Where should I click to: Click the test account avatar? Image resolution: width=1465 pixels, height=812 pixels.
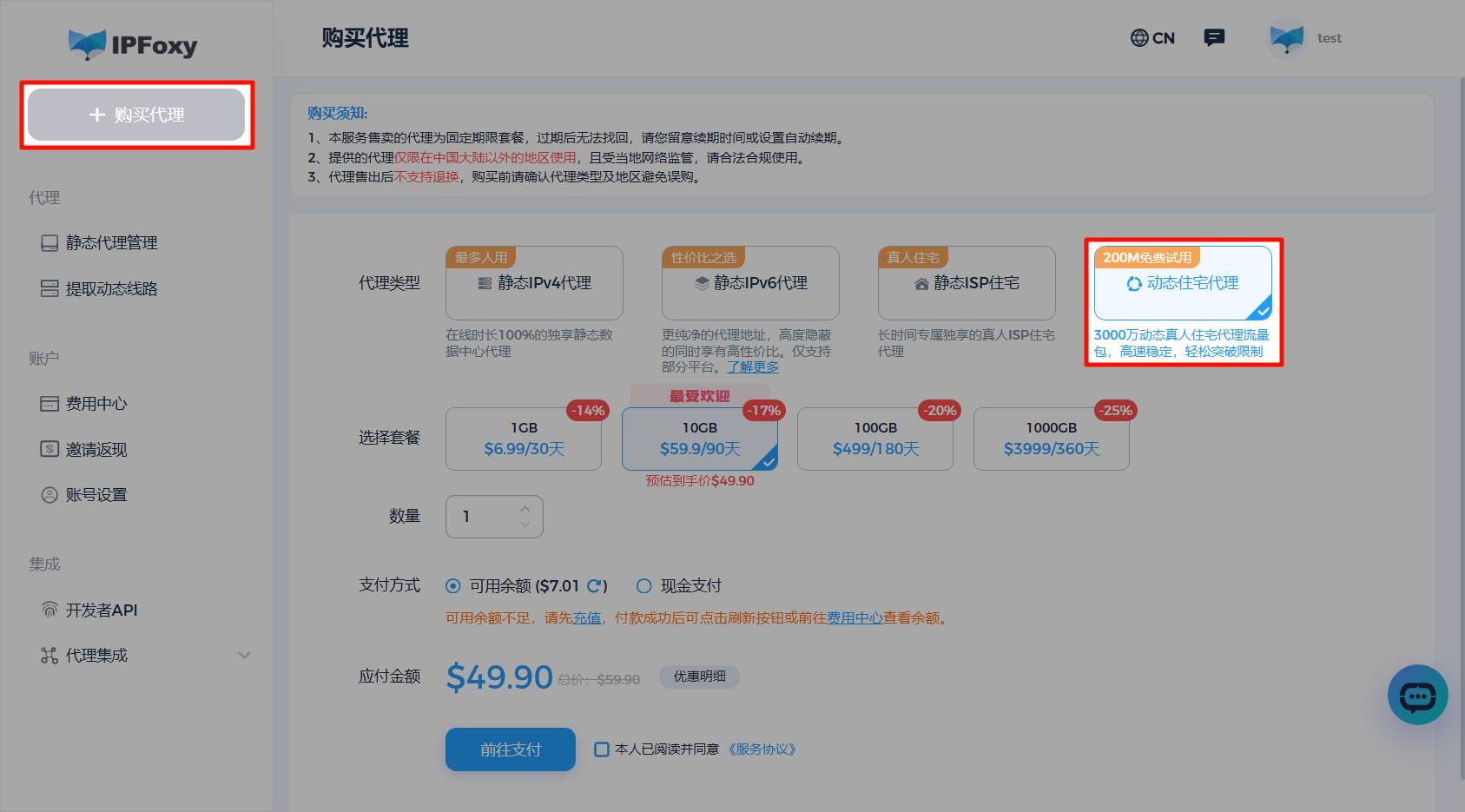coord(1288,37)
